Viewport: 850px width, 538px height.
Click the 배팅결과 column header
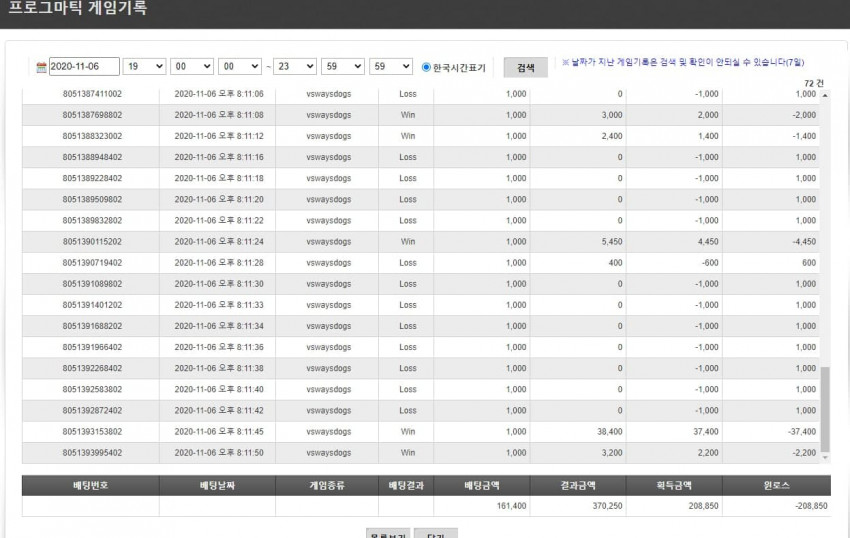point(406,485)
